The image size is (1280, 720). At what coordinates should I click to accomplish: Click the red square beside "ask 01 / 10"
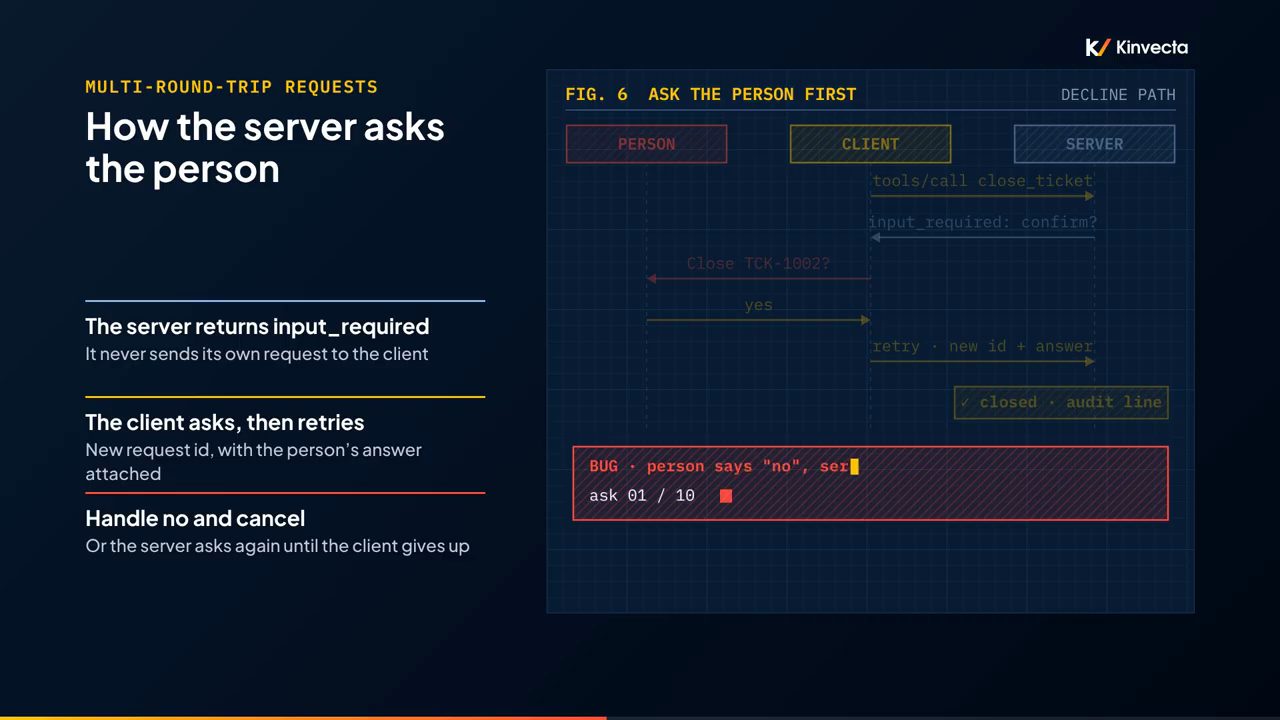point(726,496)
